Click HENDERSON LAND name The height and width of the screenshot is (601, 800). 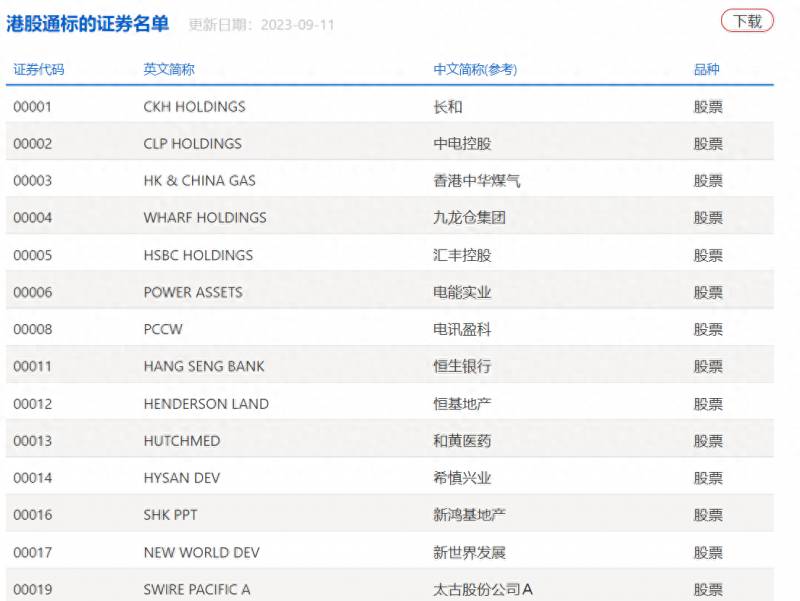point(206,404)
